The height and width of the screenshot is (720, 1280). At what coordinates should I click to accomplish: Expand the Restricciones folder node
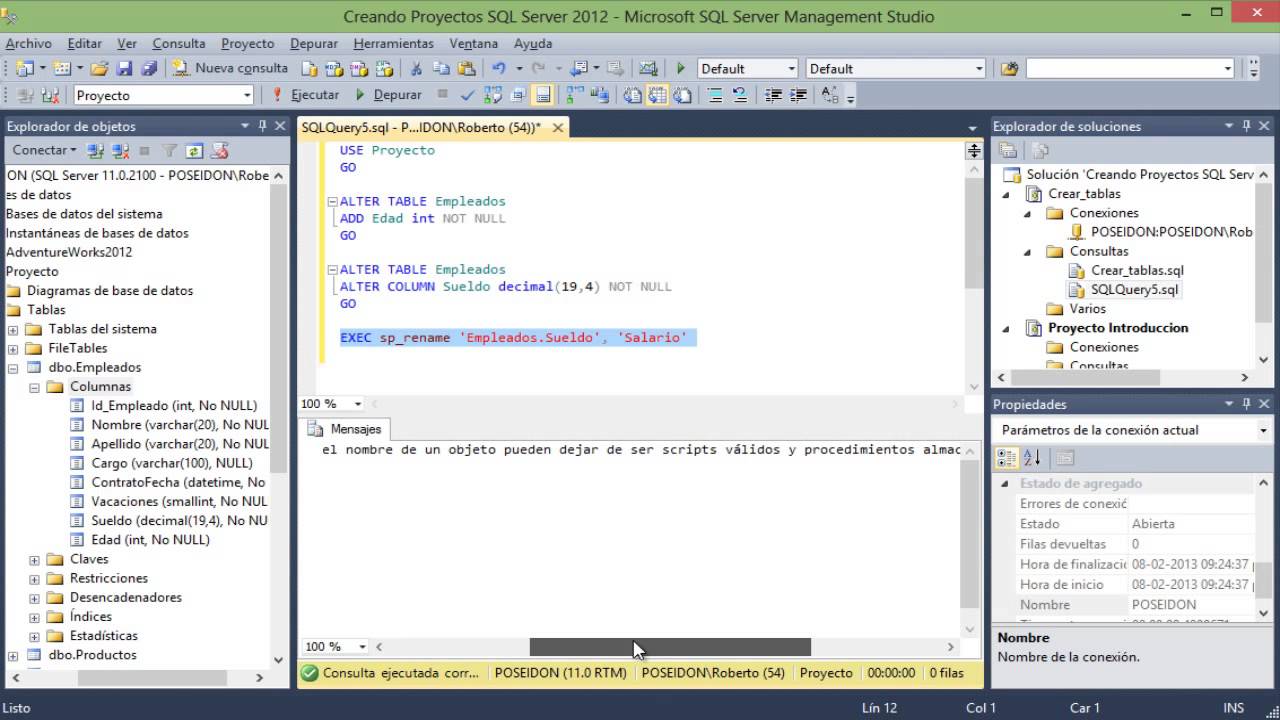[x=34, y=578]
